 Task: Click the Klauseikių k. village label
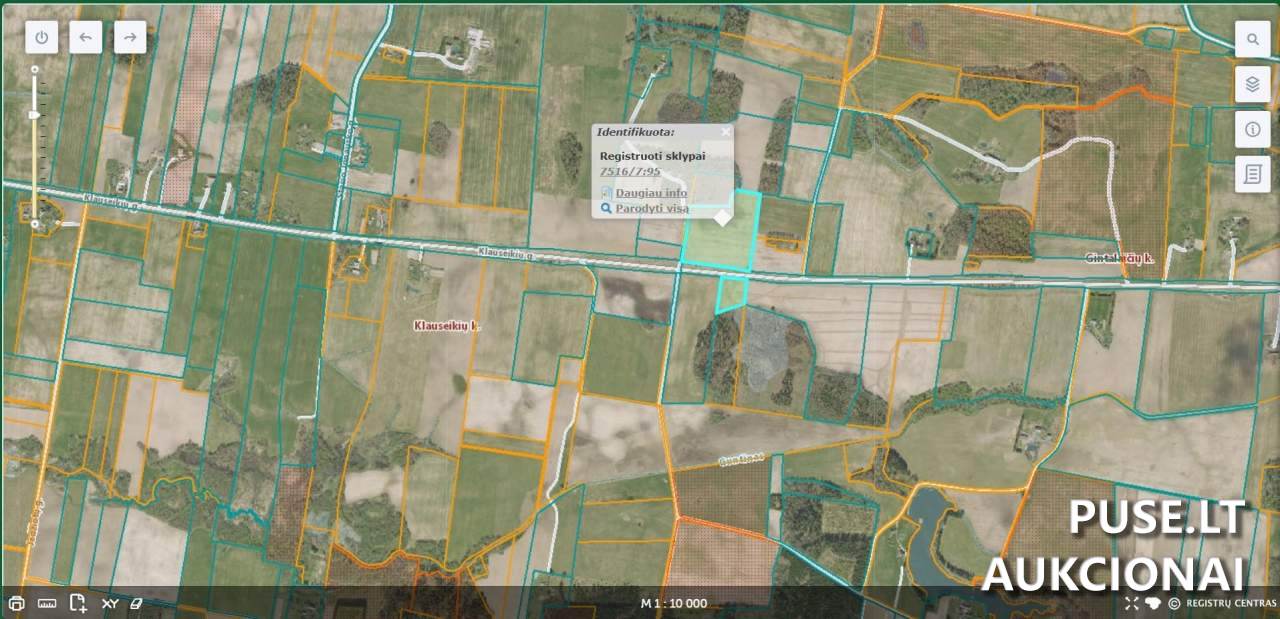[447, 326]
